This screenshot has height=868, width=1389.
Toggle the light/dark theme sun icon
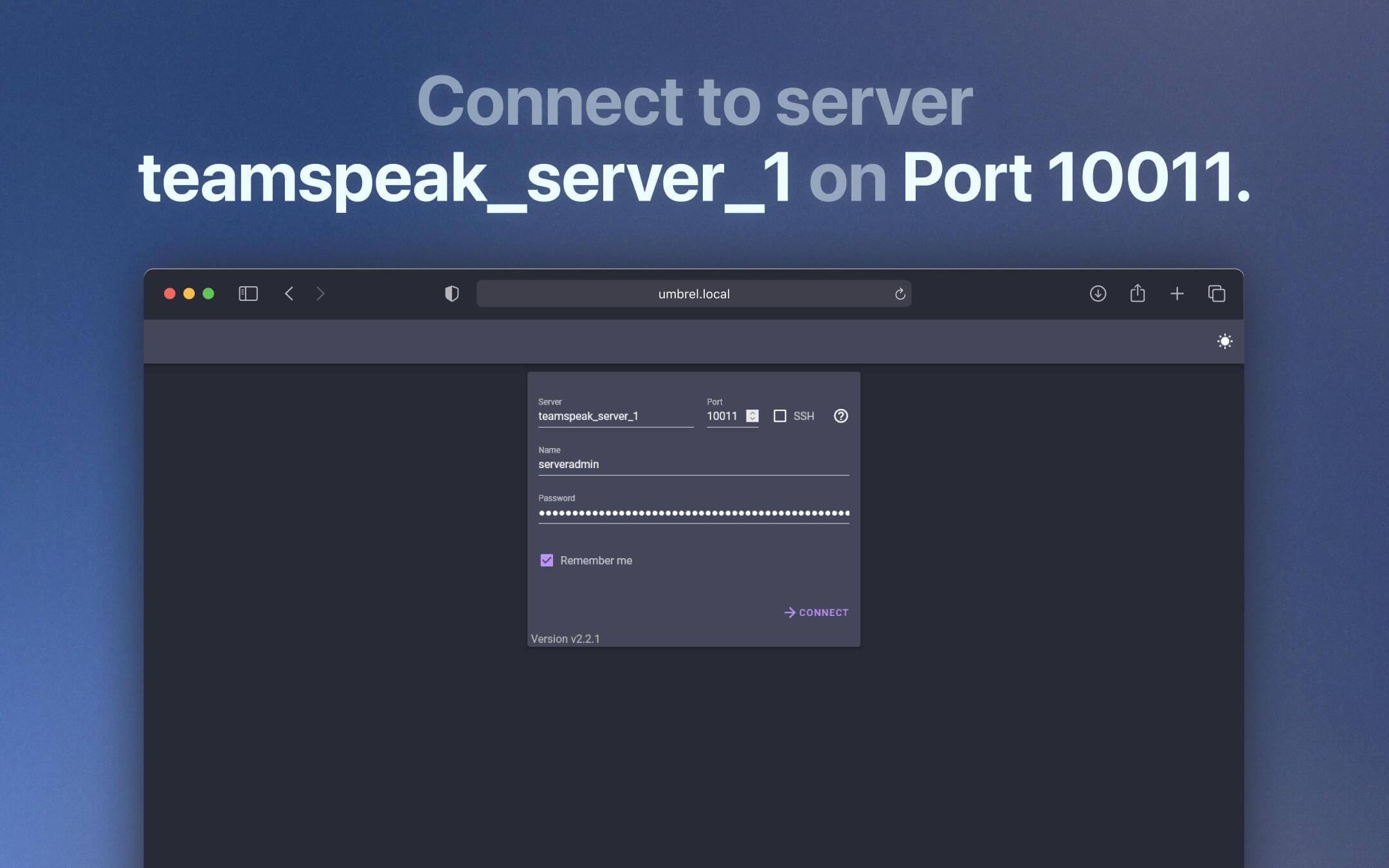1224,341
